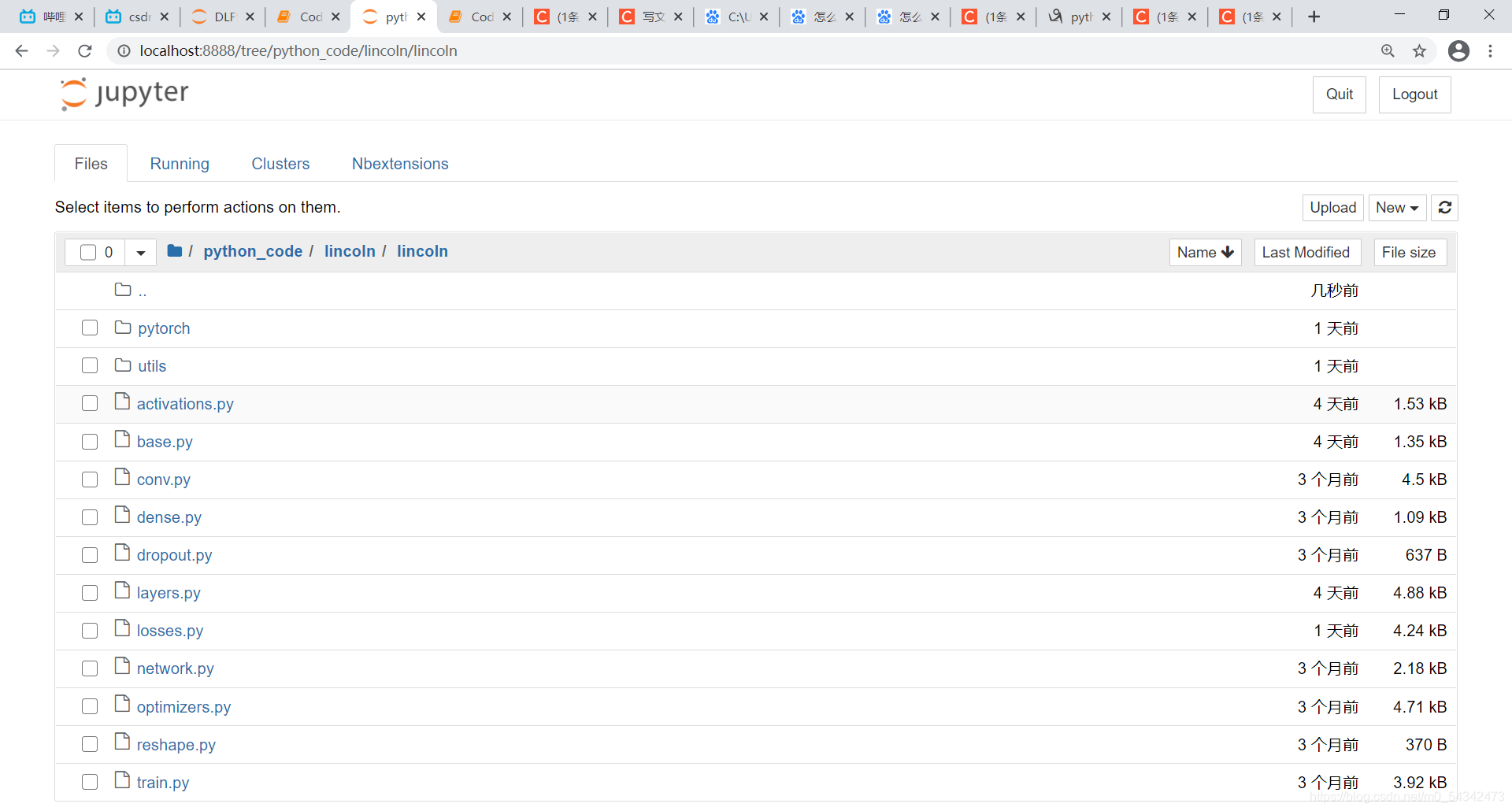View site information icon in address bar

point(124,51)
